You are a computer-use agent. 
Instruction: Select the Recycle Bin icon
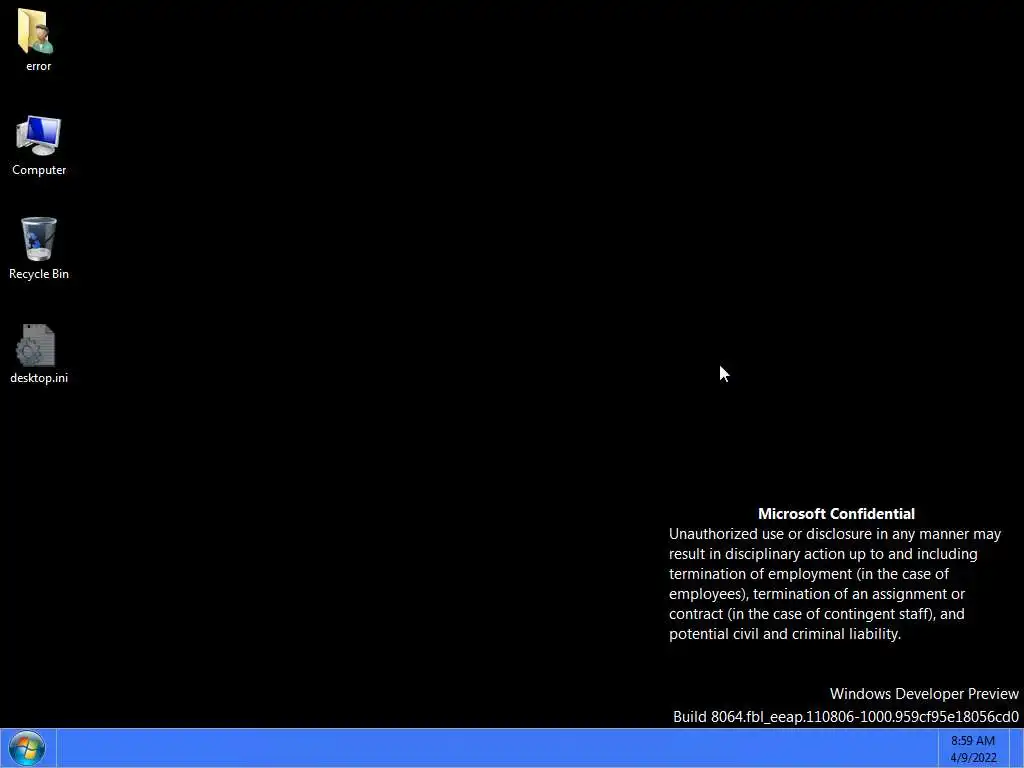39,239
